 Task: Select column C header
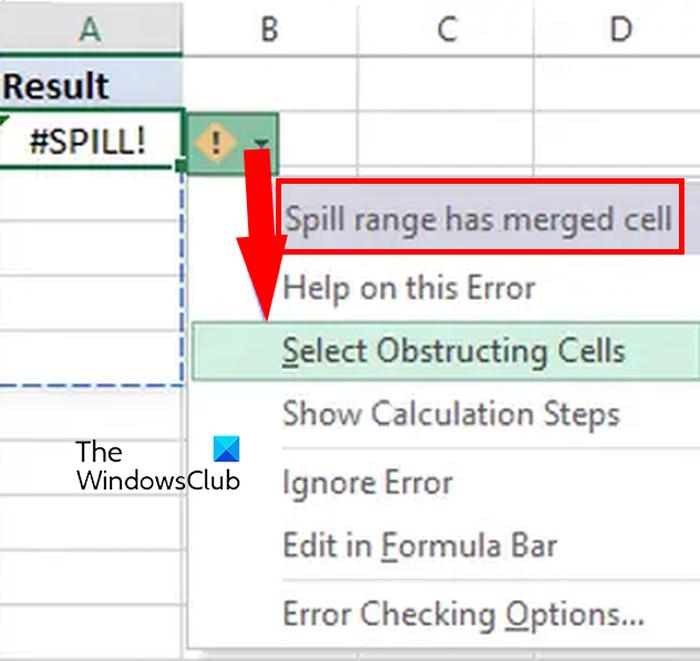click(446, 29)
